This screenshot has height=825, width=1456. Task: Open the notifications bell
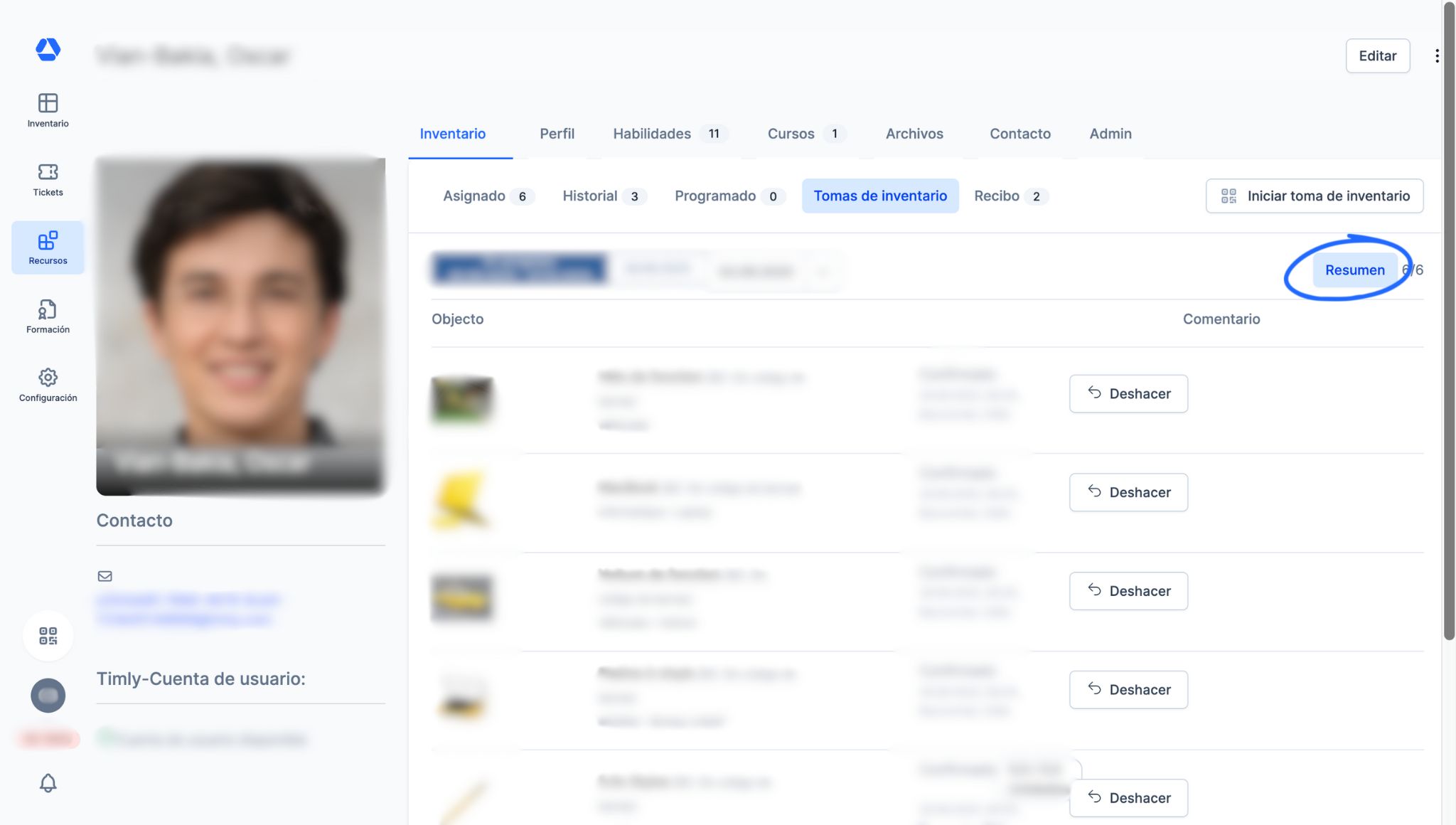pos(48,783)
